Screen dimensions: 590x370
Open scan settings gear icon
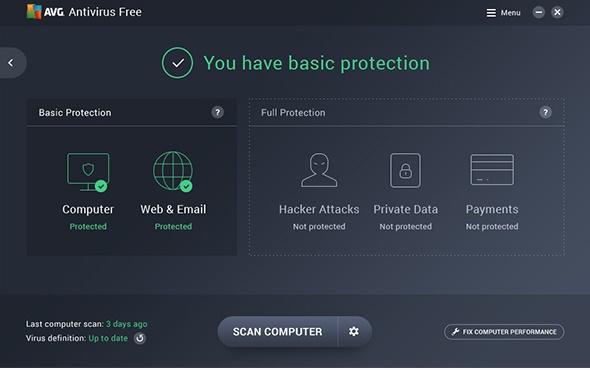pyautogui.click(x=354, y=332)
